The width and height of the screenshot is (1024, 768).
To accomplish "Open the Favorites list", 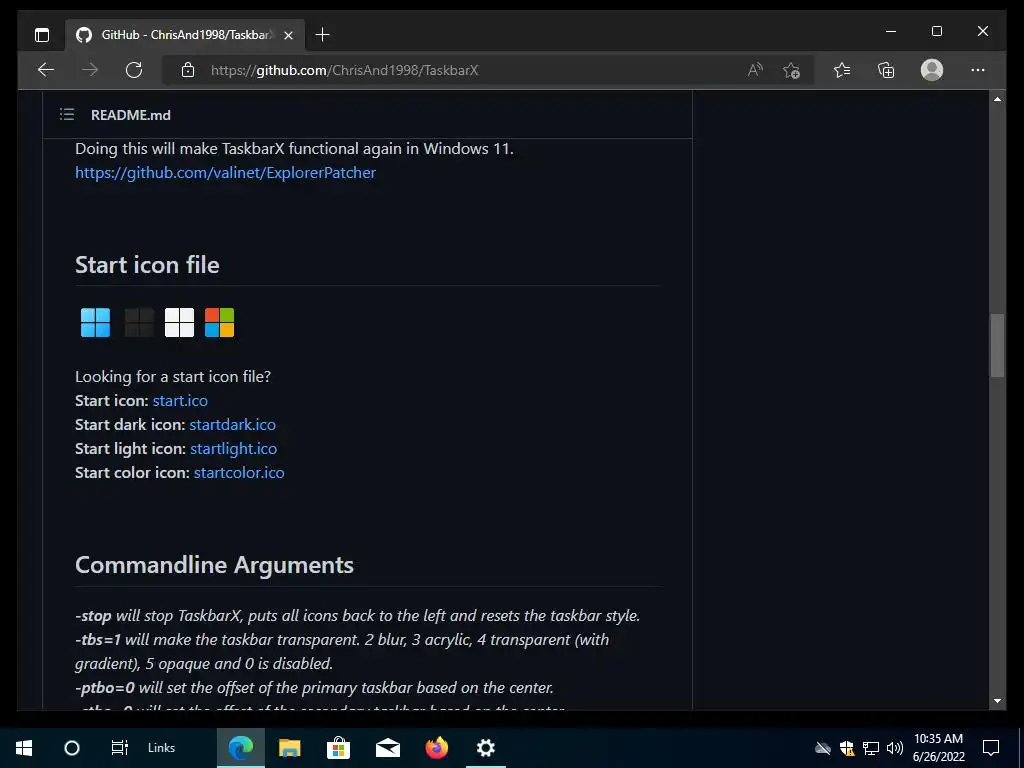I will point(842,70).
